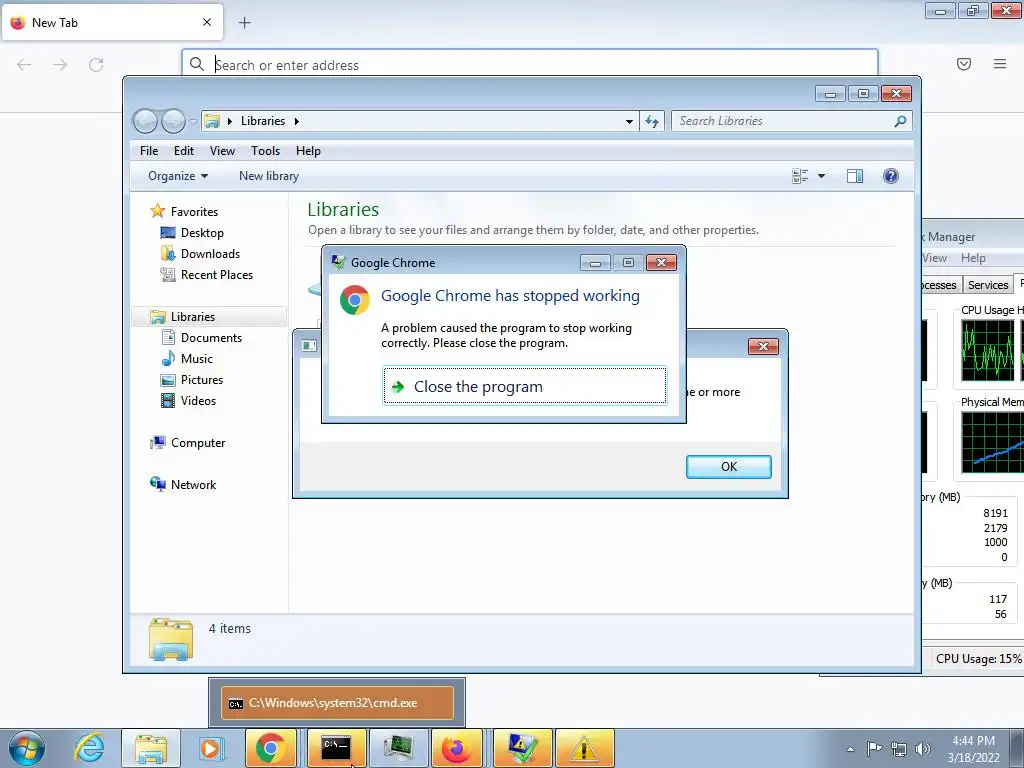The width and height of the screenshot is (1024, 768).
Task: Click the blue help icon in Explorer
Action: (891, 176)
